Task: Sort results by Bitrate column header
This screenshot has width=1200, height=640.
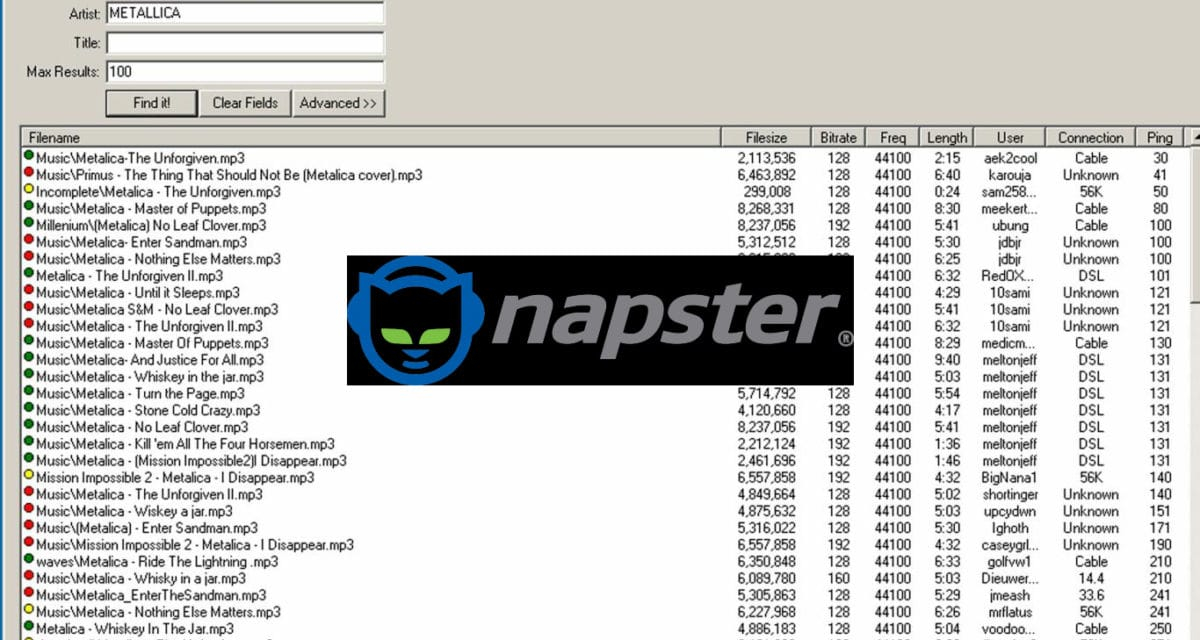Action: click(x=838, y=138)
